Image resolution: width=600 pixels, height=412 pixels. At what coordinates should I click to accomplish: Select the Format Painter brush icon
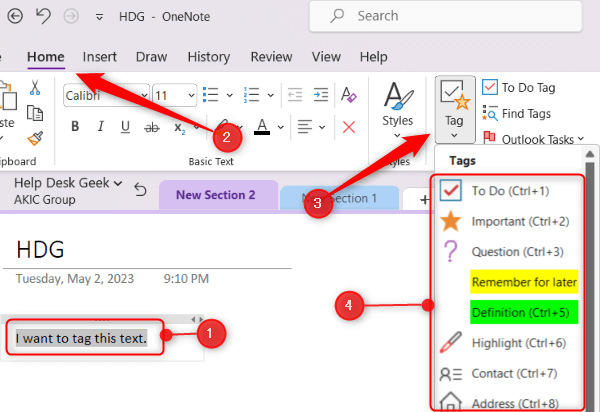point(35,138)
